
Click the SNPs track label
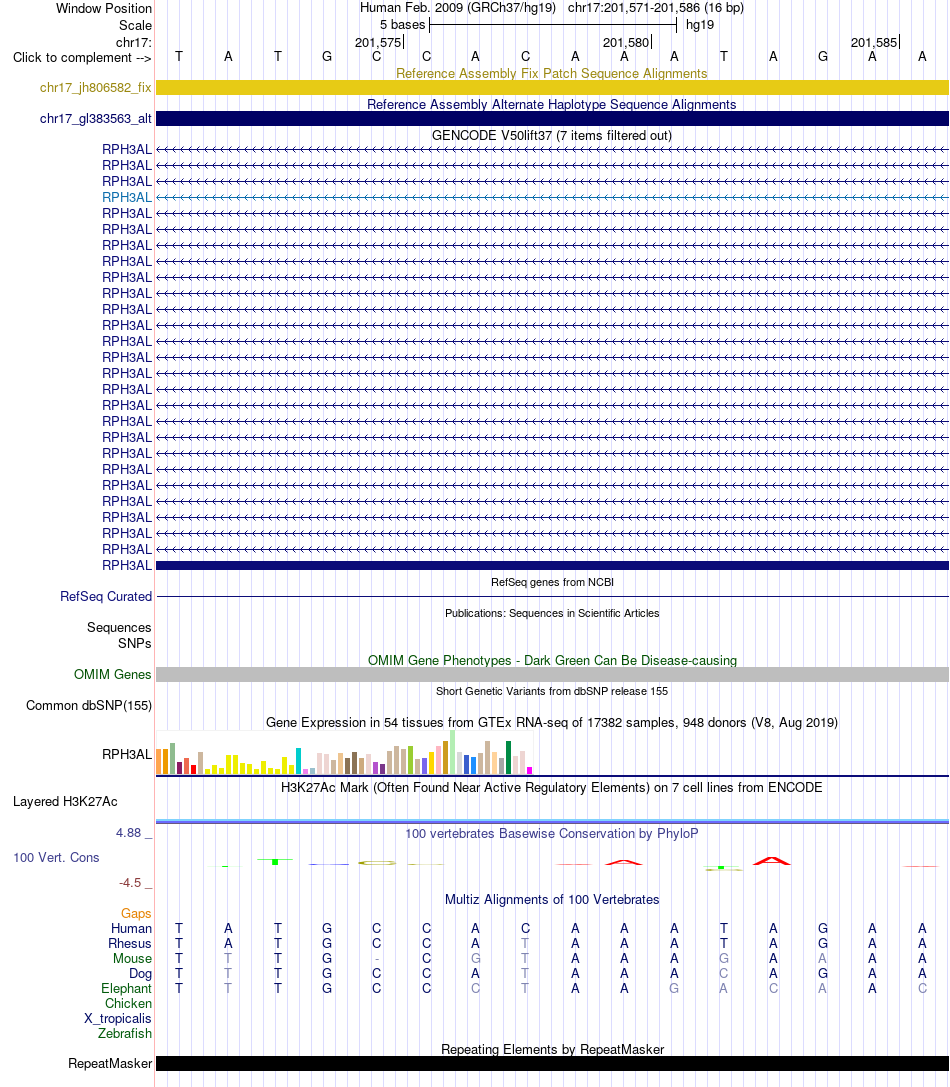click(135, 643)
